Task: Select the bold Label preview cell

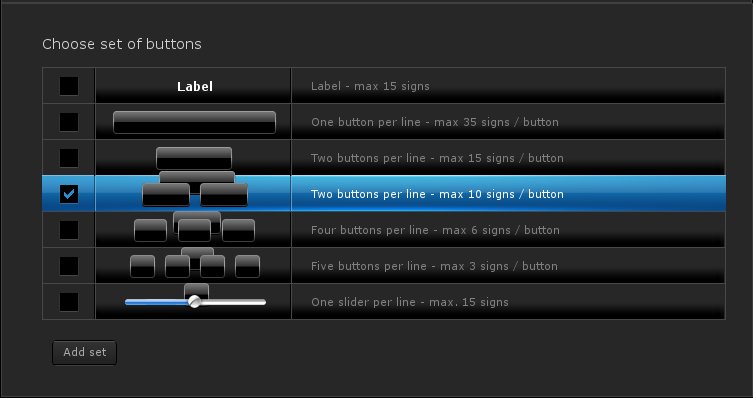Action: (x=193, y=86)
